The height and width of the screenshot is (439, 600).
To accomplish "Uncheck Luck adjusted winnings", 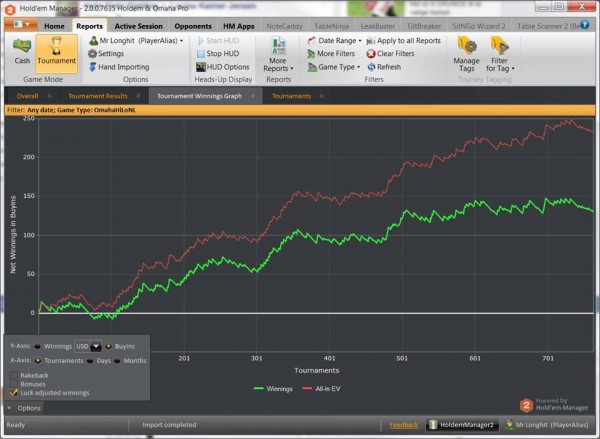I will 13,393.
